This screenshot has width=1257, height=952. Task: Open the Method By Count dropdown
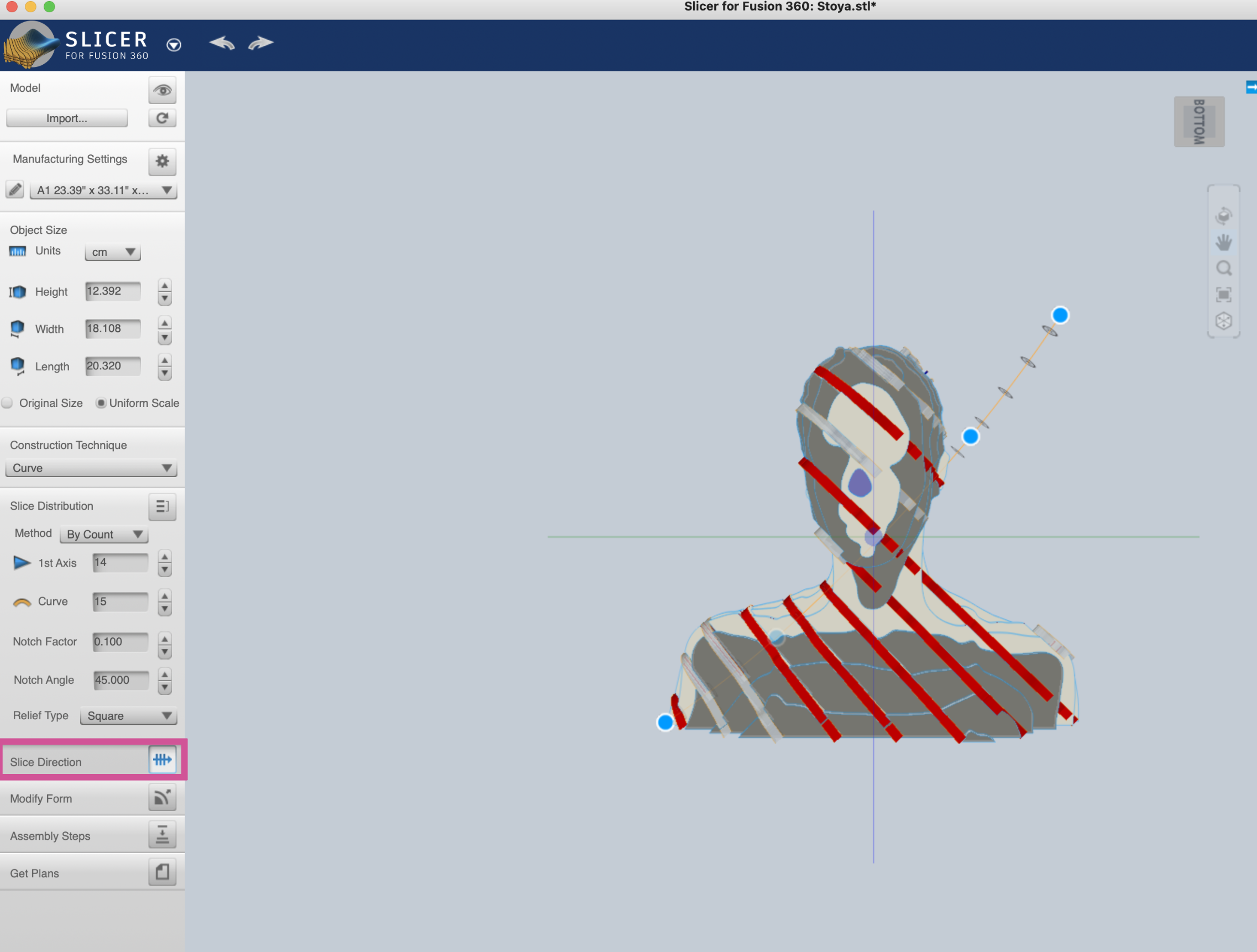[x=104, y=534]
